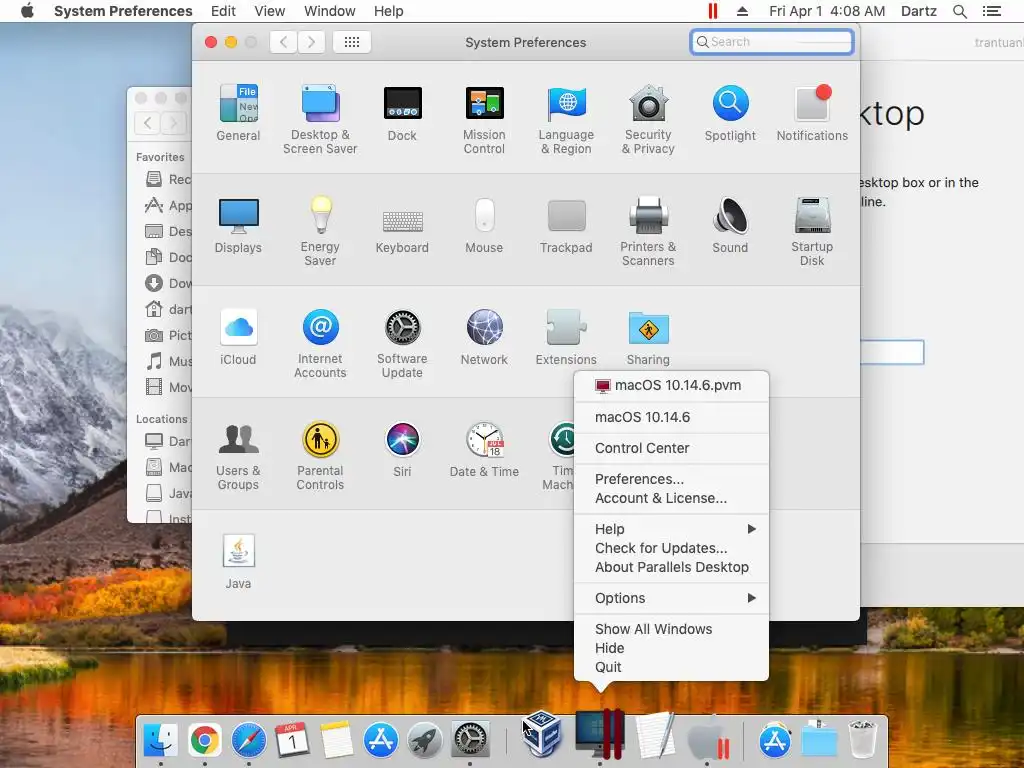
Task: Open Energy Saver preferences
Action: (x=320, y=231)
